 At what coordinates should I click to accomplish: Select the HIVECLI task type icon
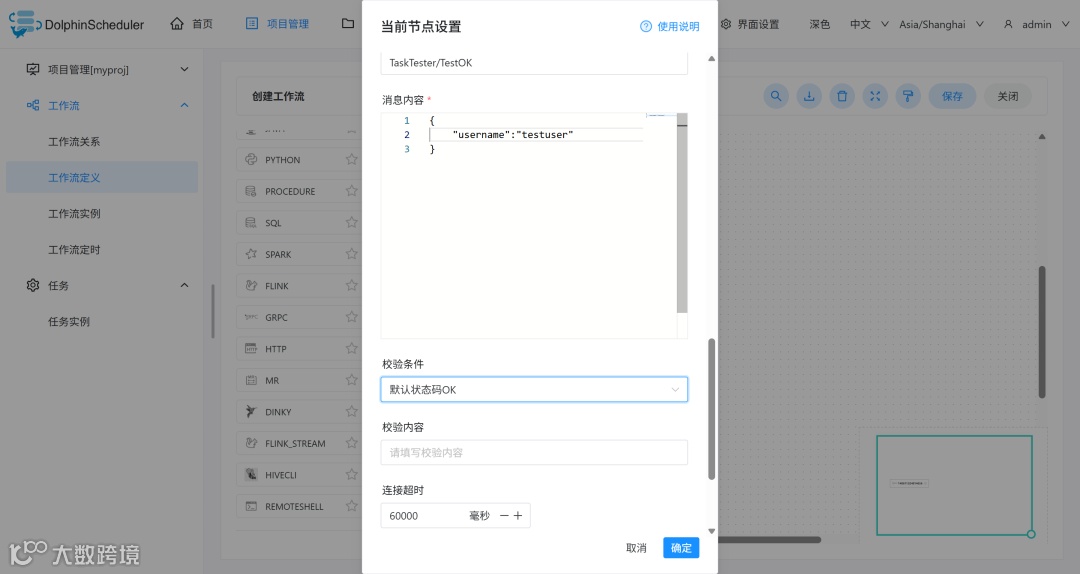coord(251,475)
